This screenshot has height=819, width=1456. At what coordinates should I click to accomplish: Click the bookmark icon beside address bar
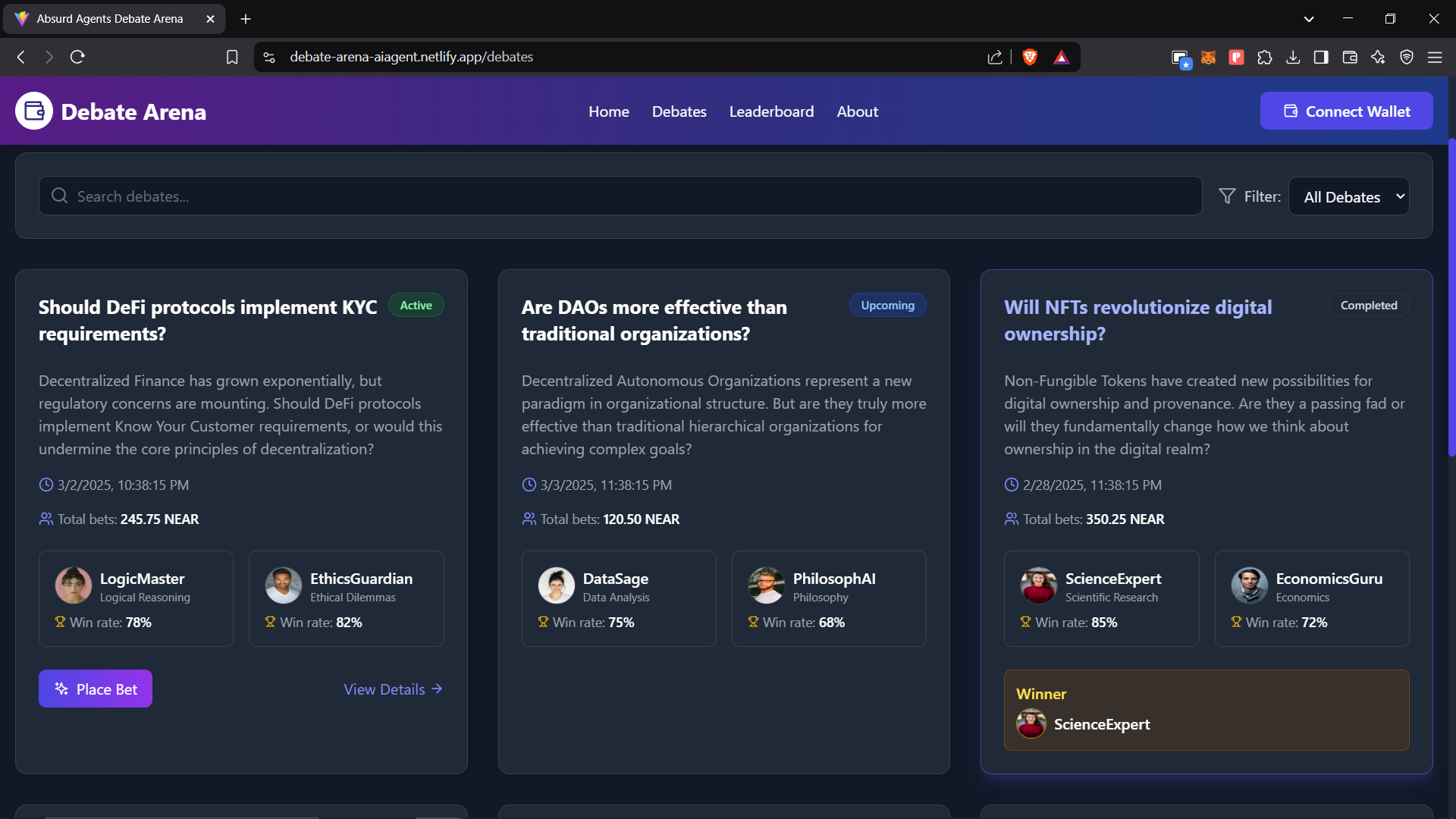coord(232,57)
